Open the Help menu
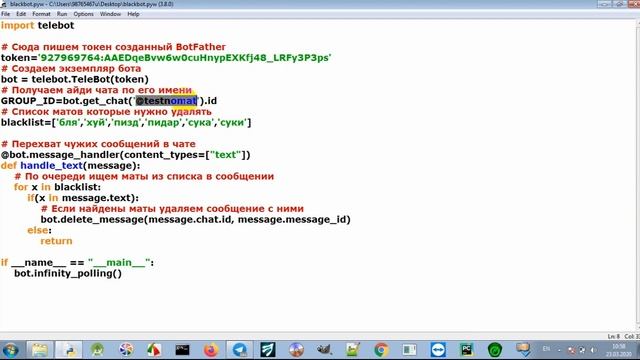The height and width of the screenshot is (360, 640). pyautogui.click(x=133, y=14)
